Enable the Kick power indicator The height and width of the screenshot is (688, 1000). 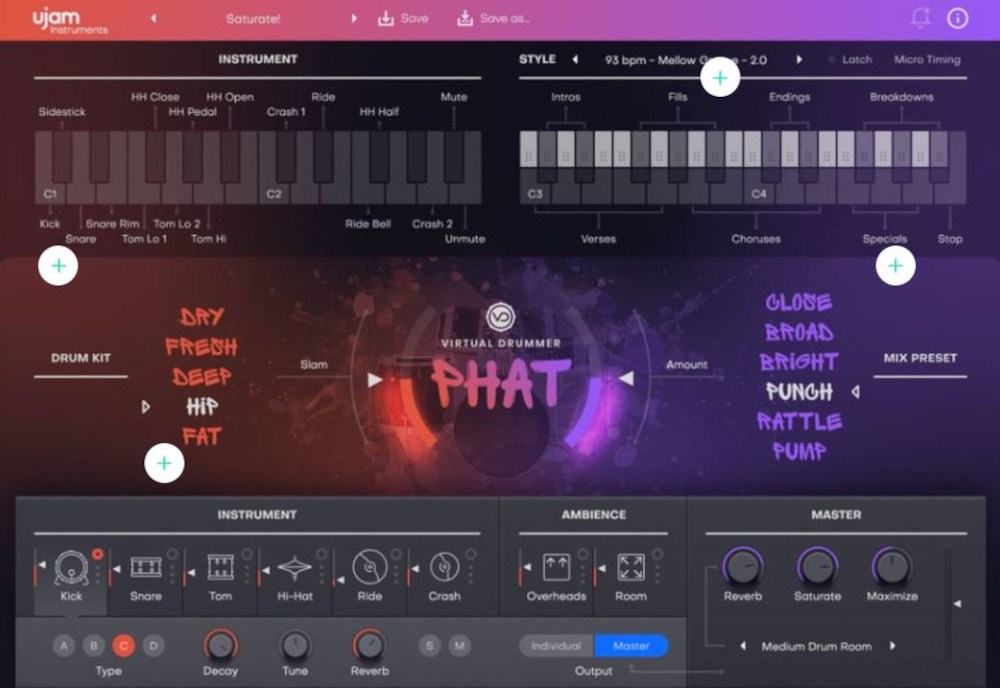coord(98,554)
